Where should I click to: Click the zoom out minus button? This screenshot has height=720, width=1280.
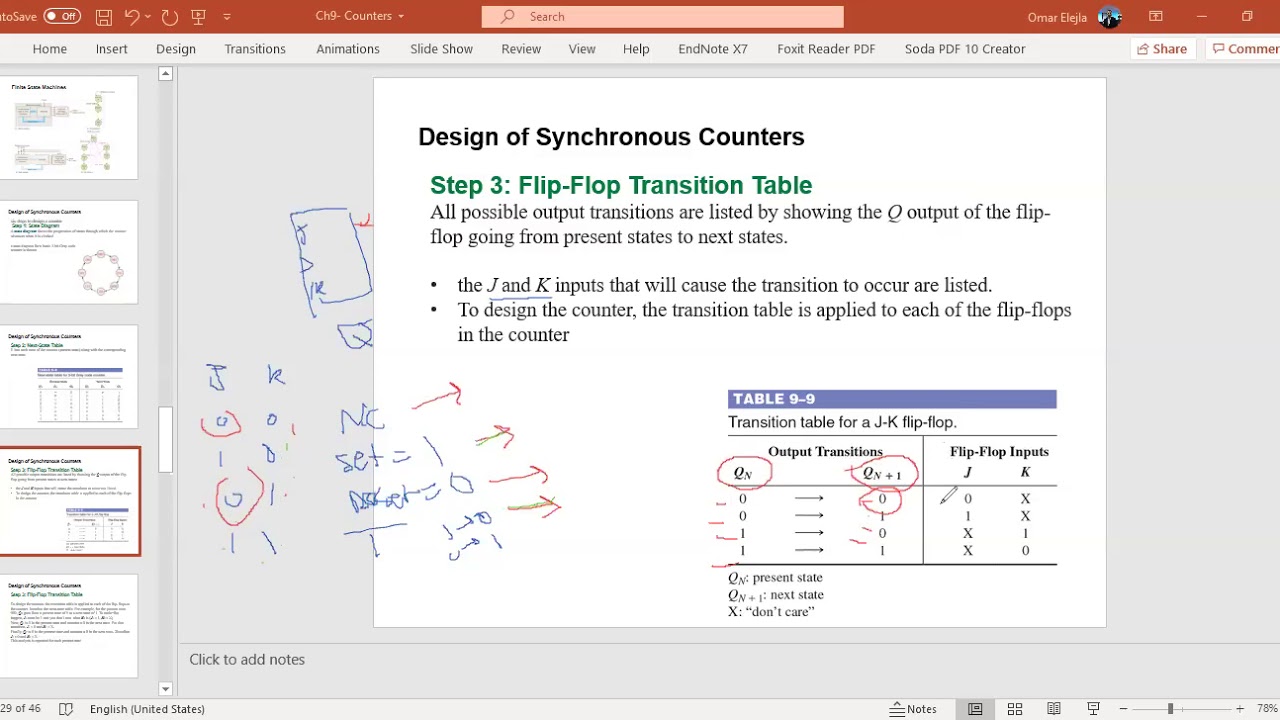[1123, 708]
